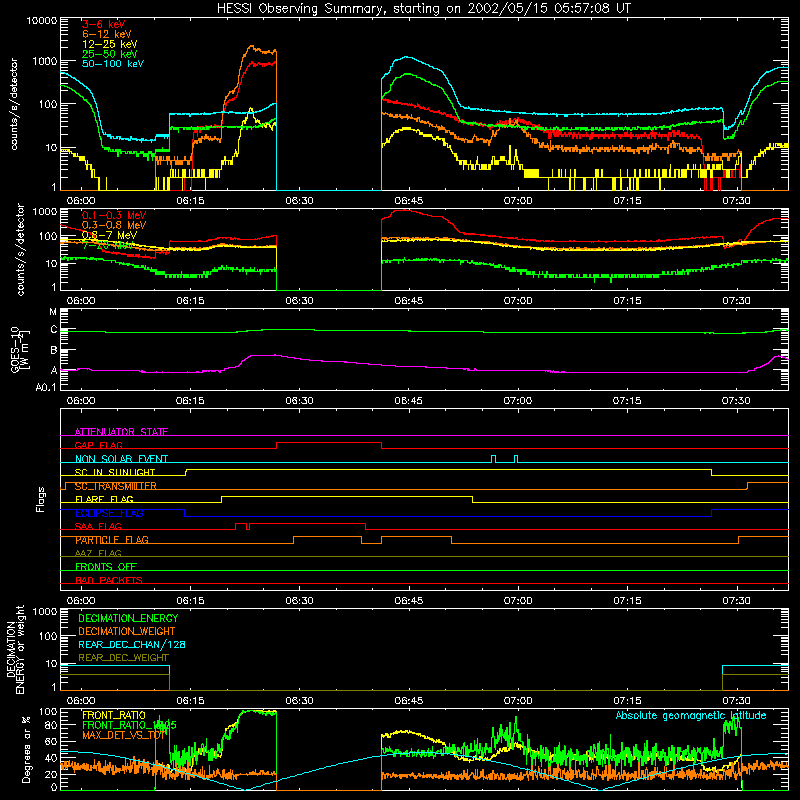This screenshot has height=800, width=800.
Task: Select the 3-6 keV legend label
Action: tap(104, 24)
